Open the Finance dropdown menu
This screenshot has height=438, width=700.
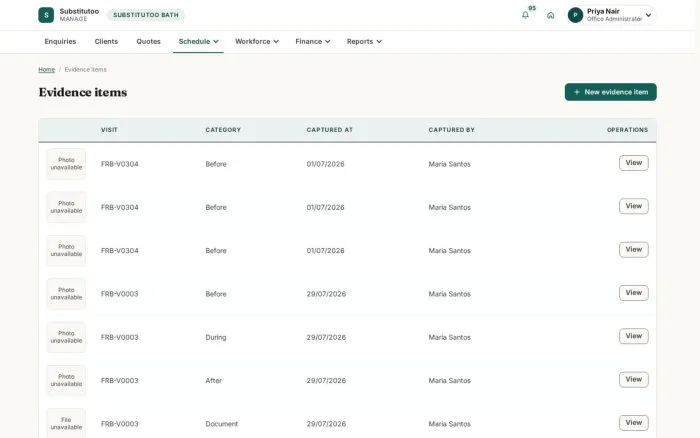312,42
